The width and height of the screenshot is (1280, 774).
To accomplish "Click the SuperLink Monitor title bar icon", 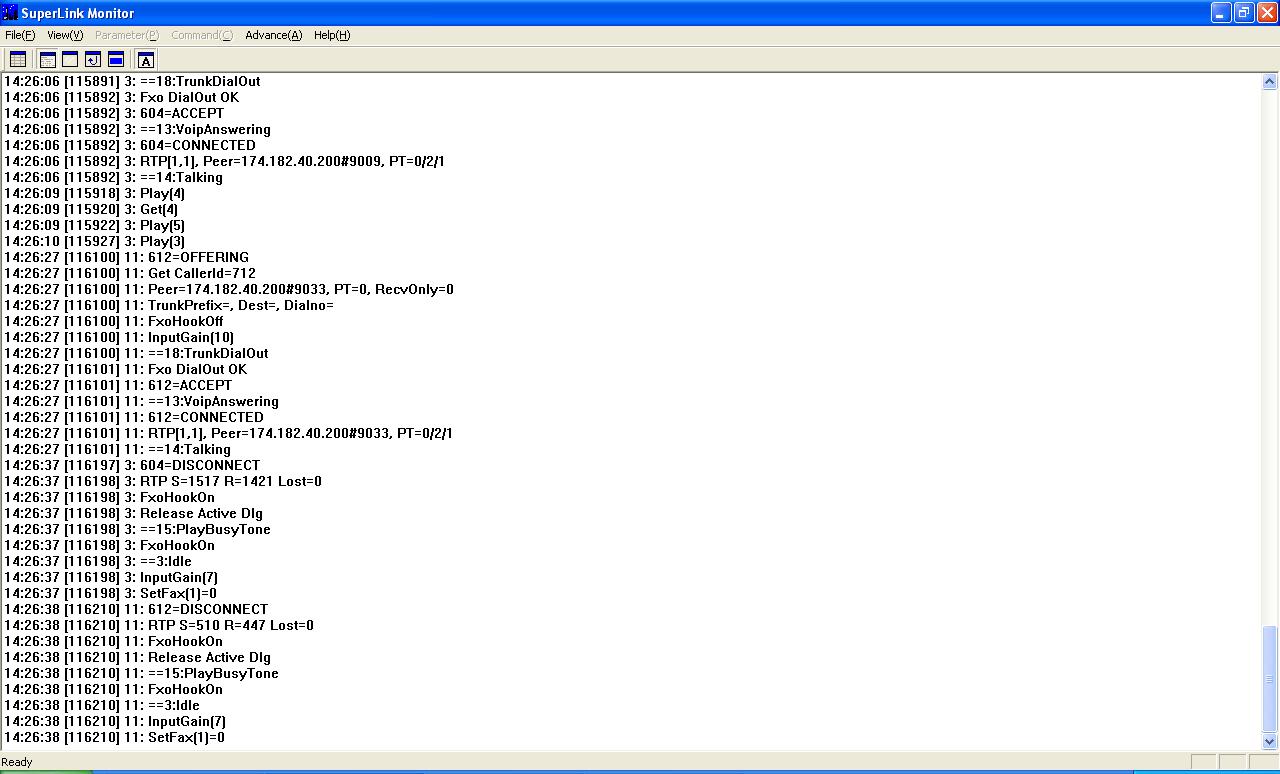I will [x=11, y=13].
